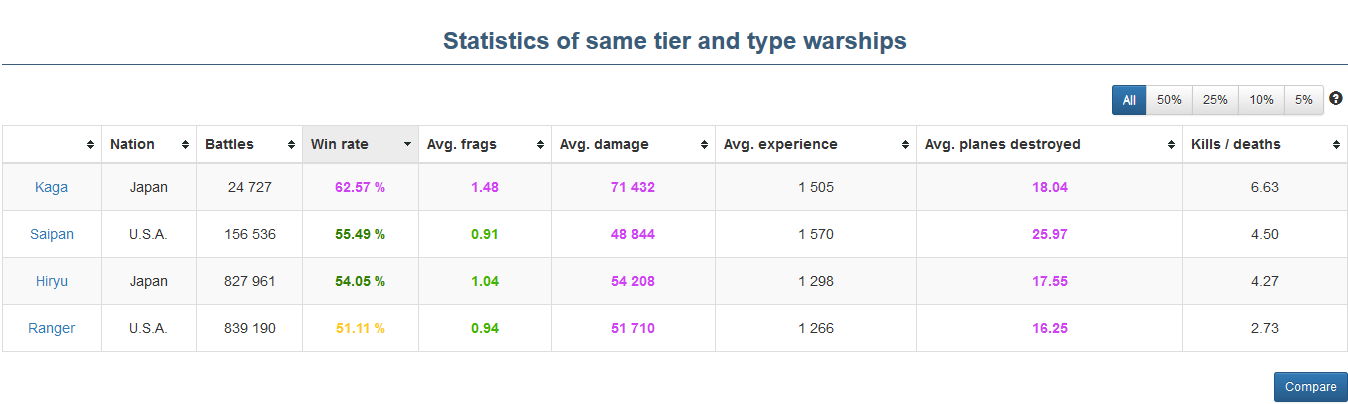
Task: Click sort arrows in Kills / deaths header
Action: [1337, 145]
